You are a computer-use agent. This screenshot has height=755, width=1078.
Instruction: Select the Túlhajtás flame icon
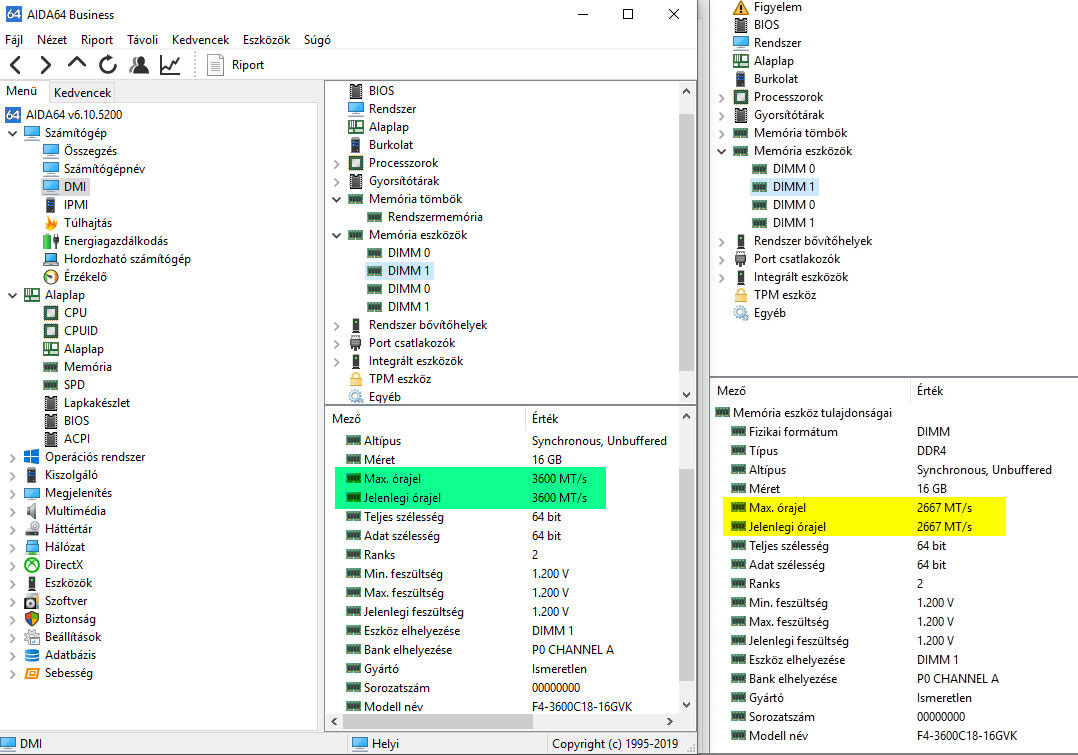pyautogui.click(x=50, y=223)
